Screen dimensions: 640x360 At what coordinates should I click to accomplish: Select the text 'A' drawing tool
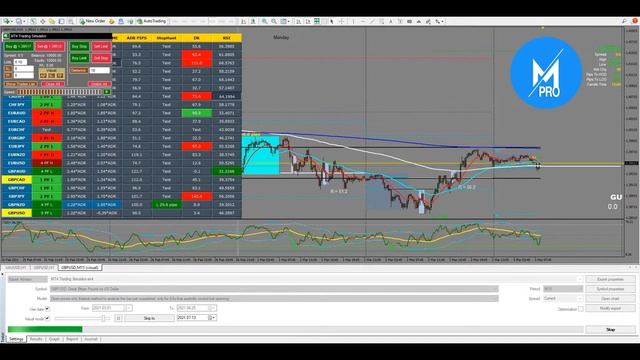point(391,21)
